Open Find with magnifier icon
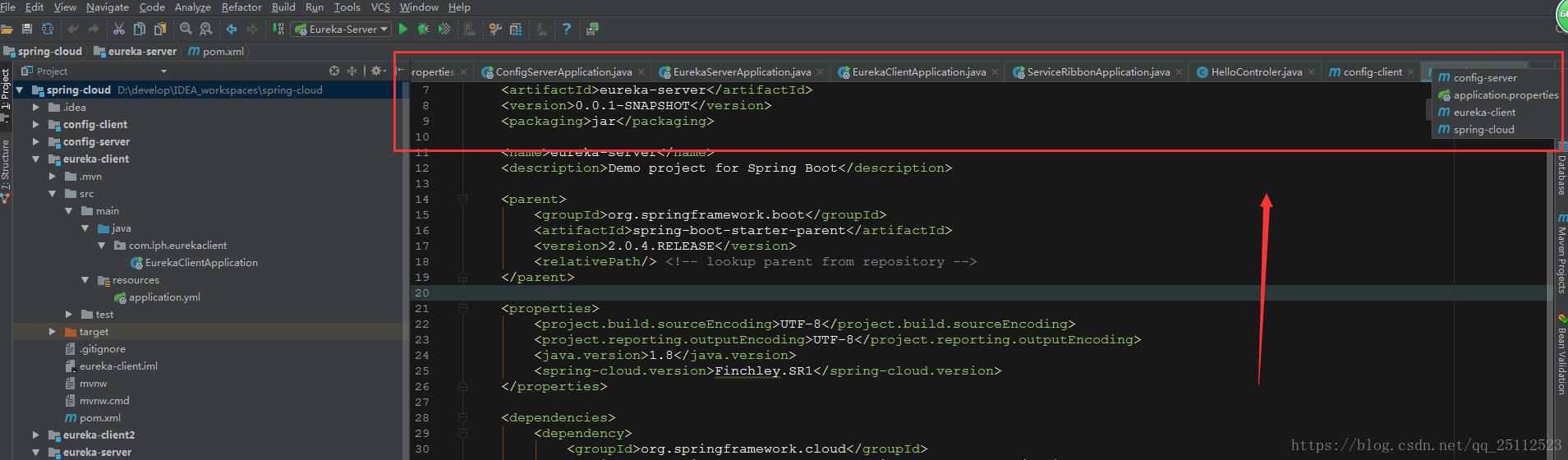 click(186, 29)
